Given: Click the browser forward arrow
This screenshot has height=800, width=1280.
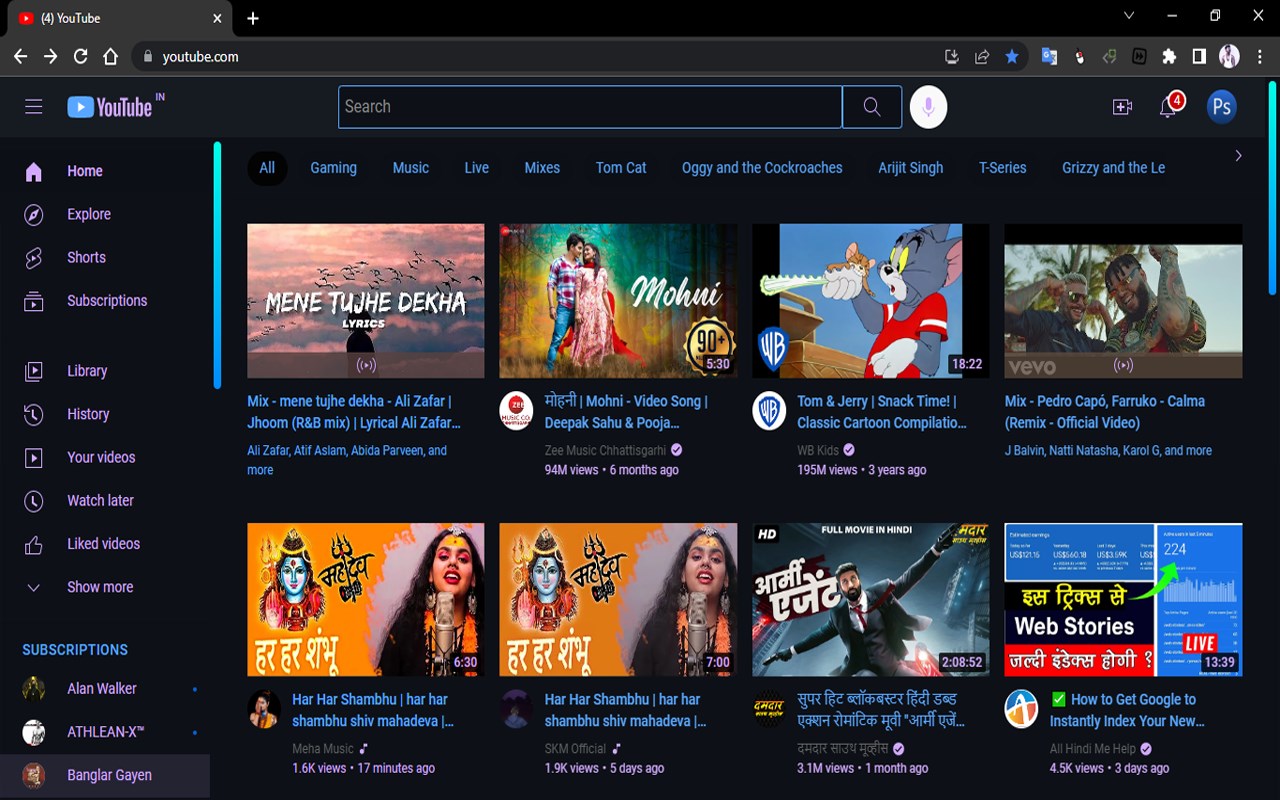Looking at the screenshot, I should point(50,57).
